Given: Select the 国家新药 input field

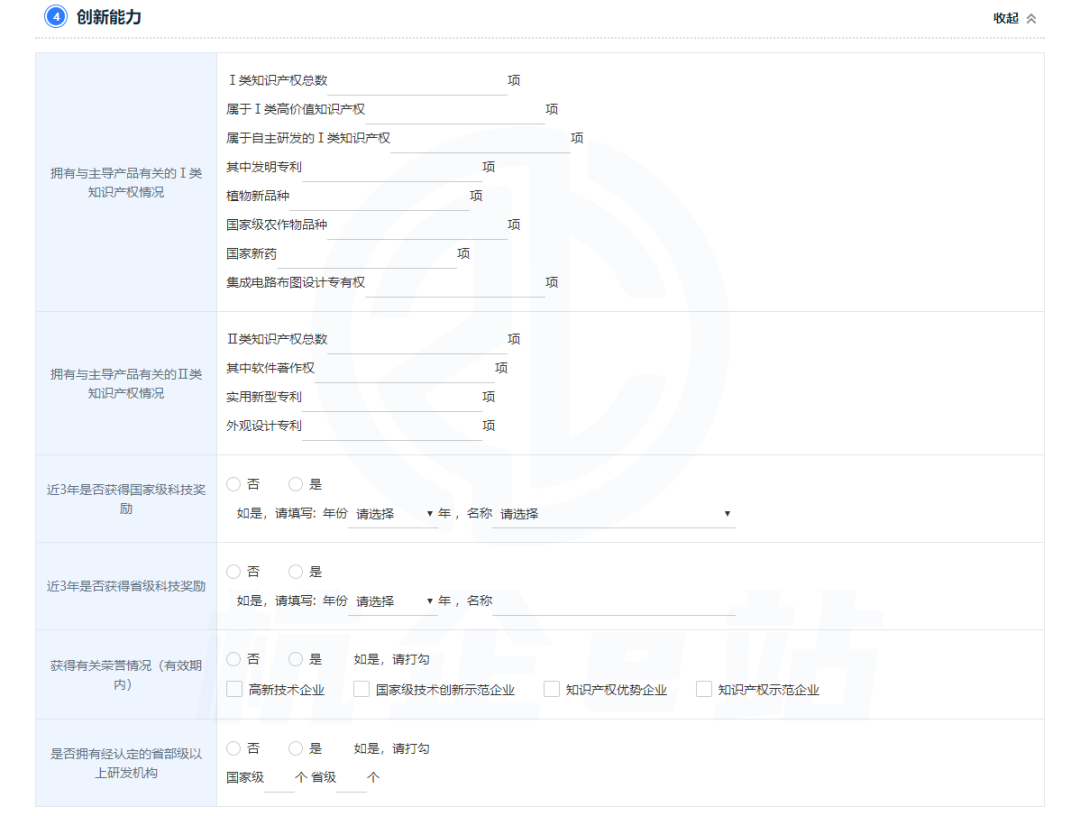Looking at the screenshot, I should [366, 255].
